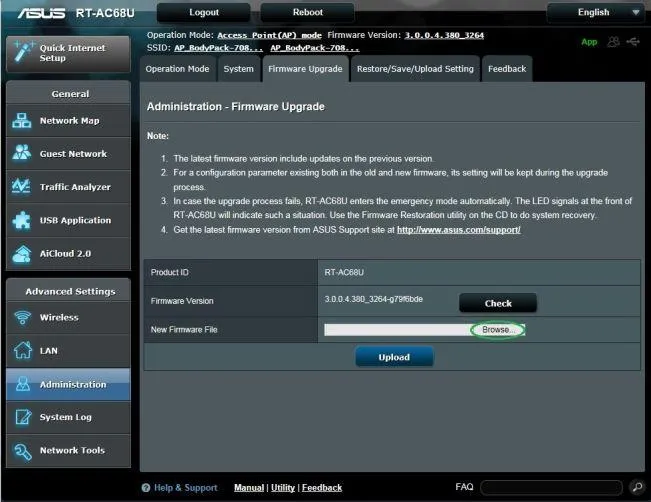651x502 pixels.
Task: Switch to the System tab
Action: pyautogui.click(x=238, y=69)
